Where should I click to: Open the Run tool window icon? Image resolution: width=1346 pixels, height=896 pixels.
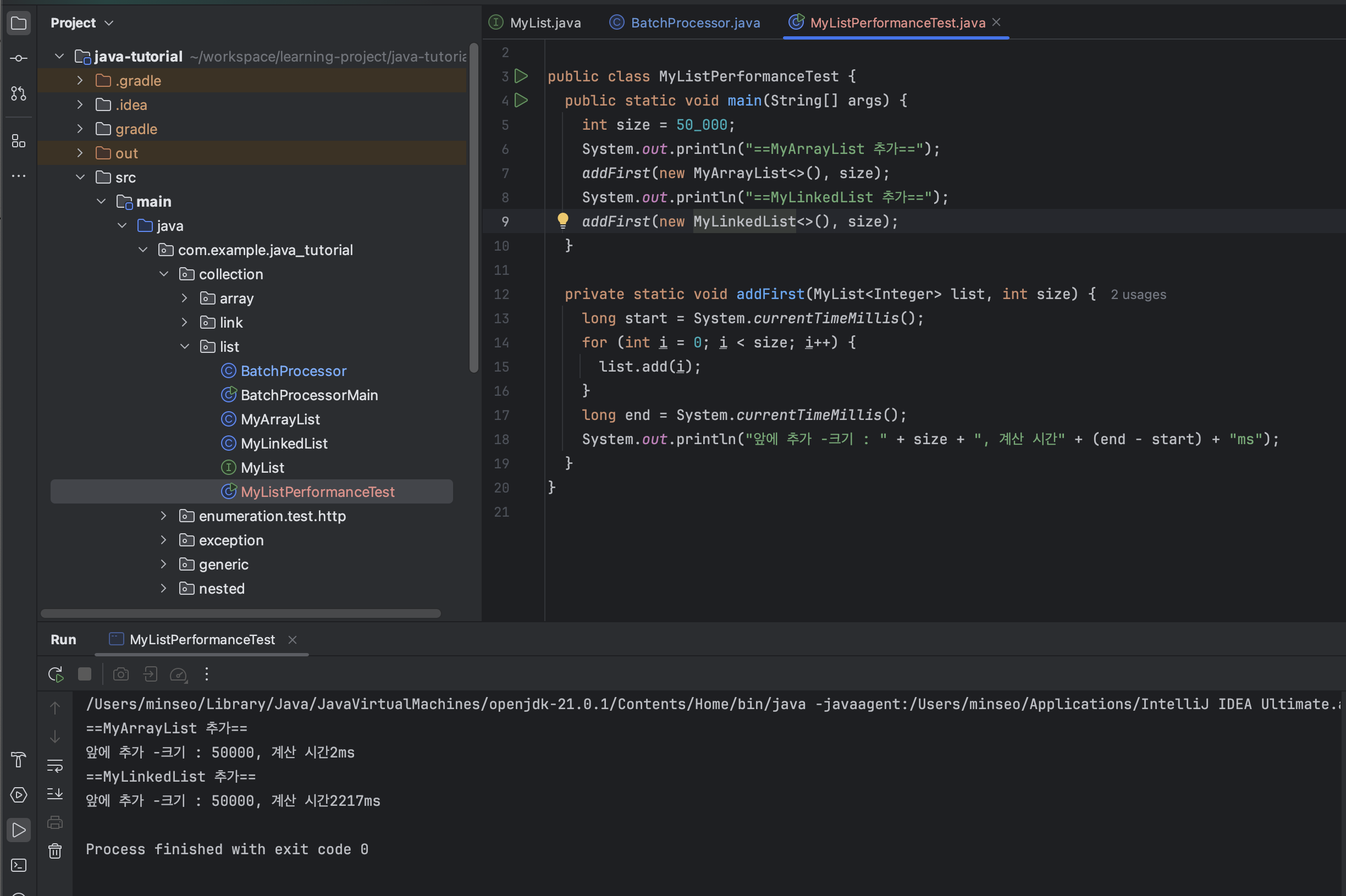click(18, 829)
